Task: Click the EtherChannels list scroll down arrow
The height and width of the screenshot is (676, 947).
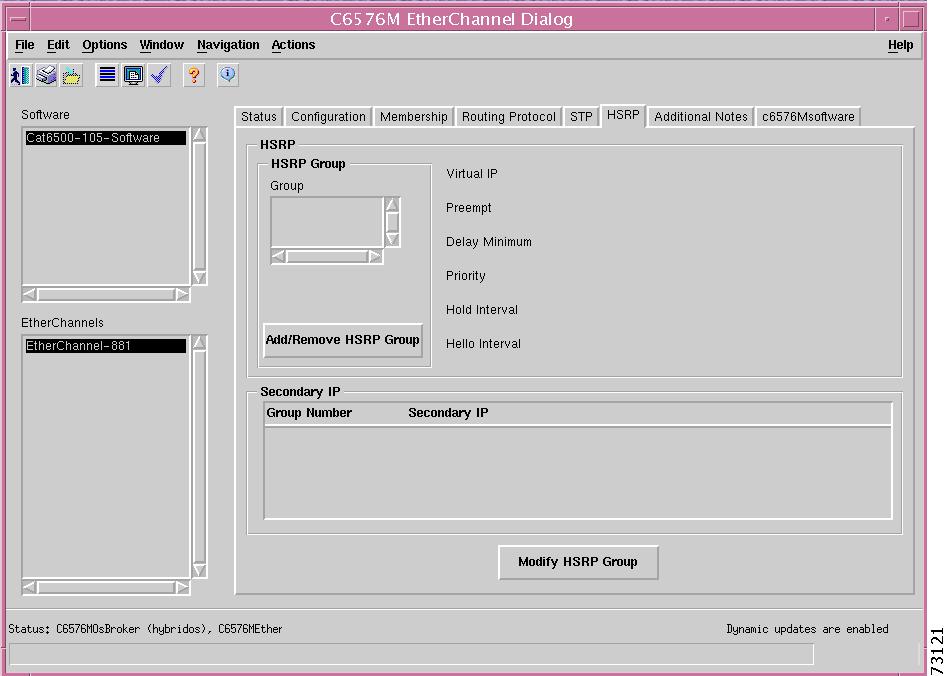Action: [x=199, y=570]
